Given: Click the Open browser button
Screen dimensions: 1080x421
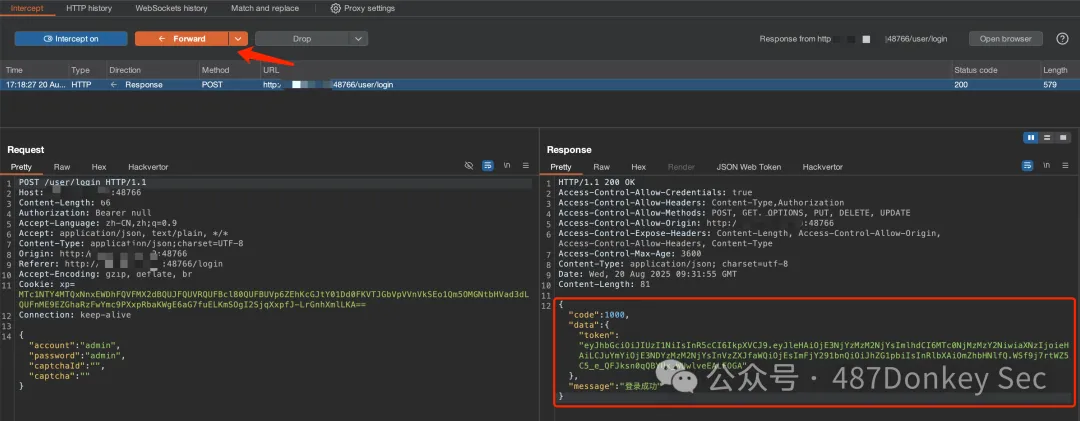Looking at the screenshot, I should click(1005, 39).
